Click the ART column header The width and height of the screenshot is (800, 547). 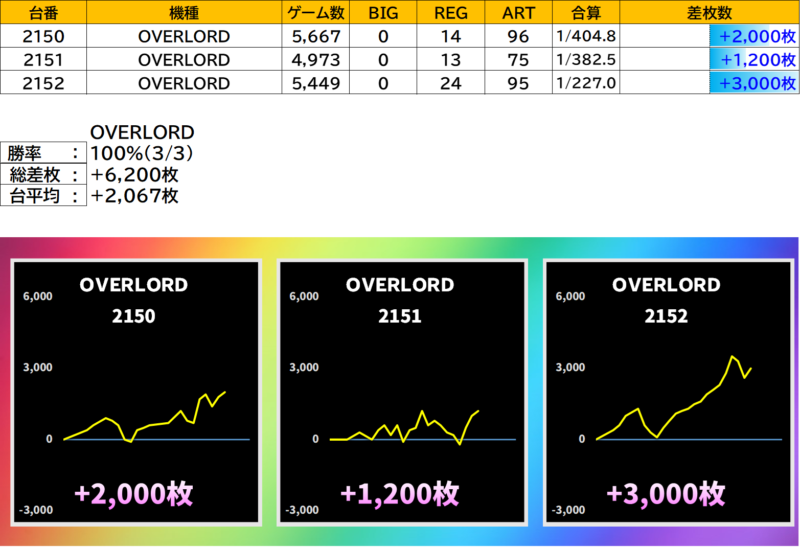(518, 12)
